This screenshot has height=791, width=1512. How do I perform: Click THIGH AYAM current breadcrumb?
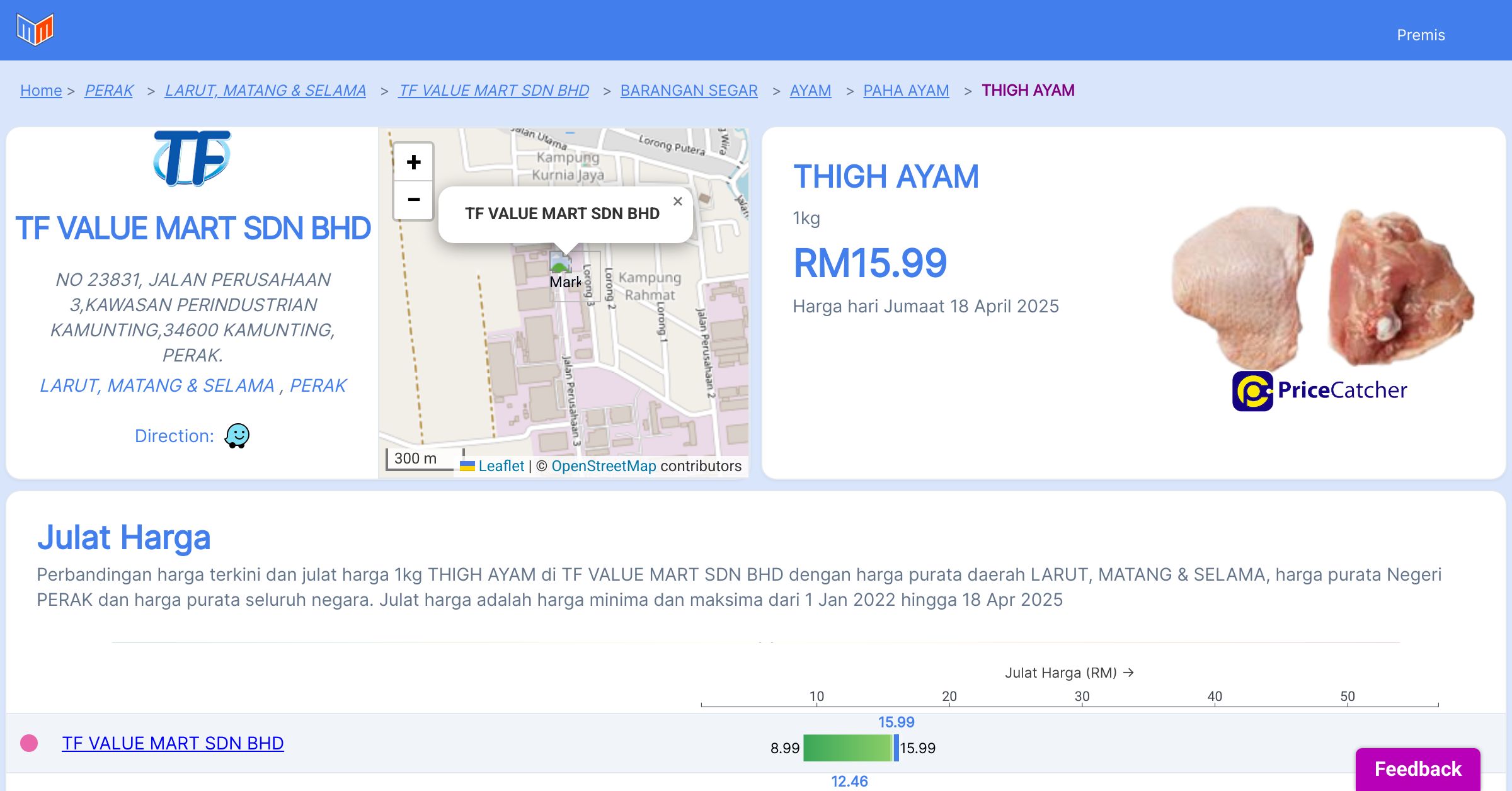click(x=1028, y=91)
